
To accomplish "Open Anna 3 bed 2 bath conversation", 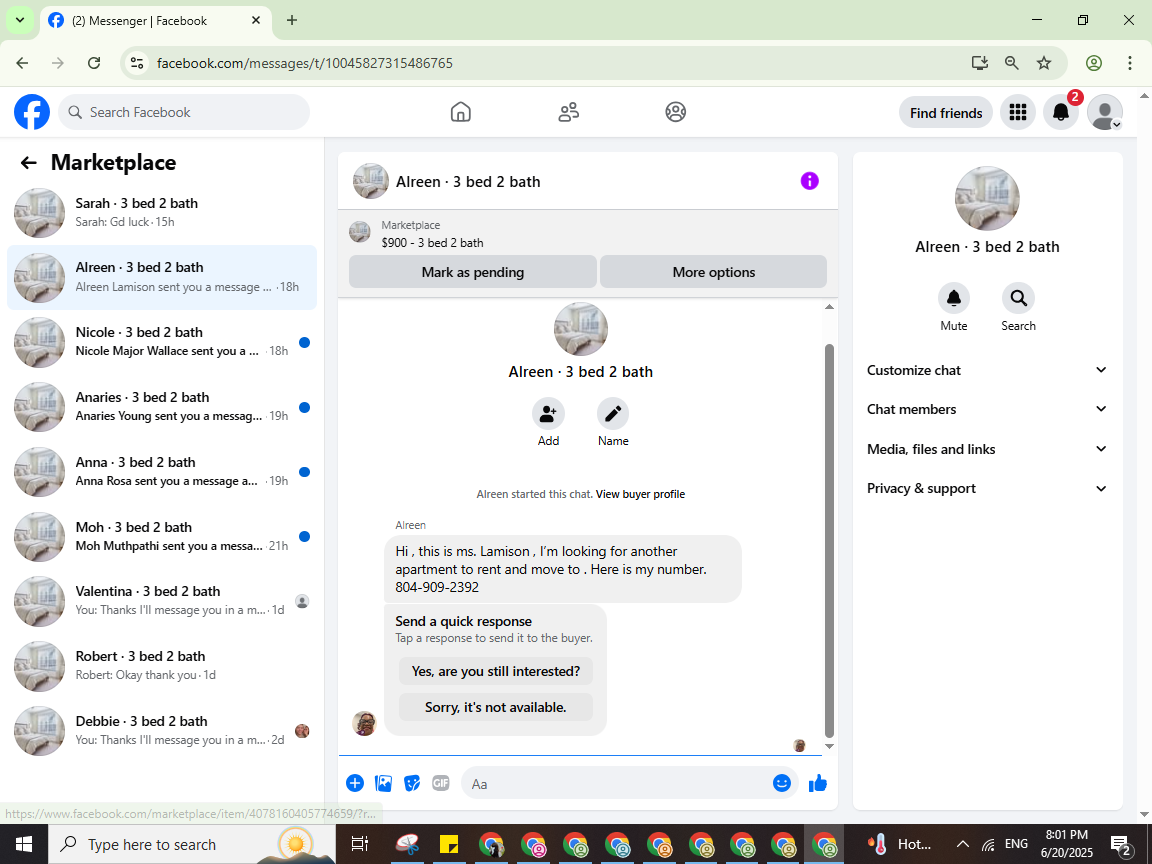I will (x=162, y=471).
